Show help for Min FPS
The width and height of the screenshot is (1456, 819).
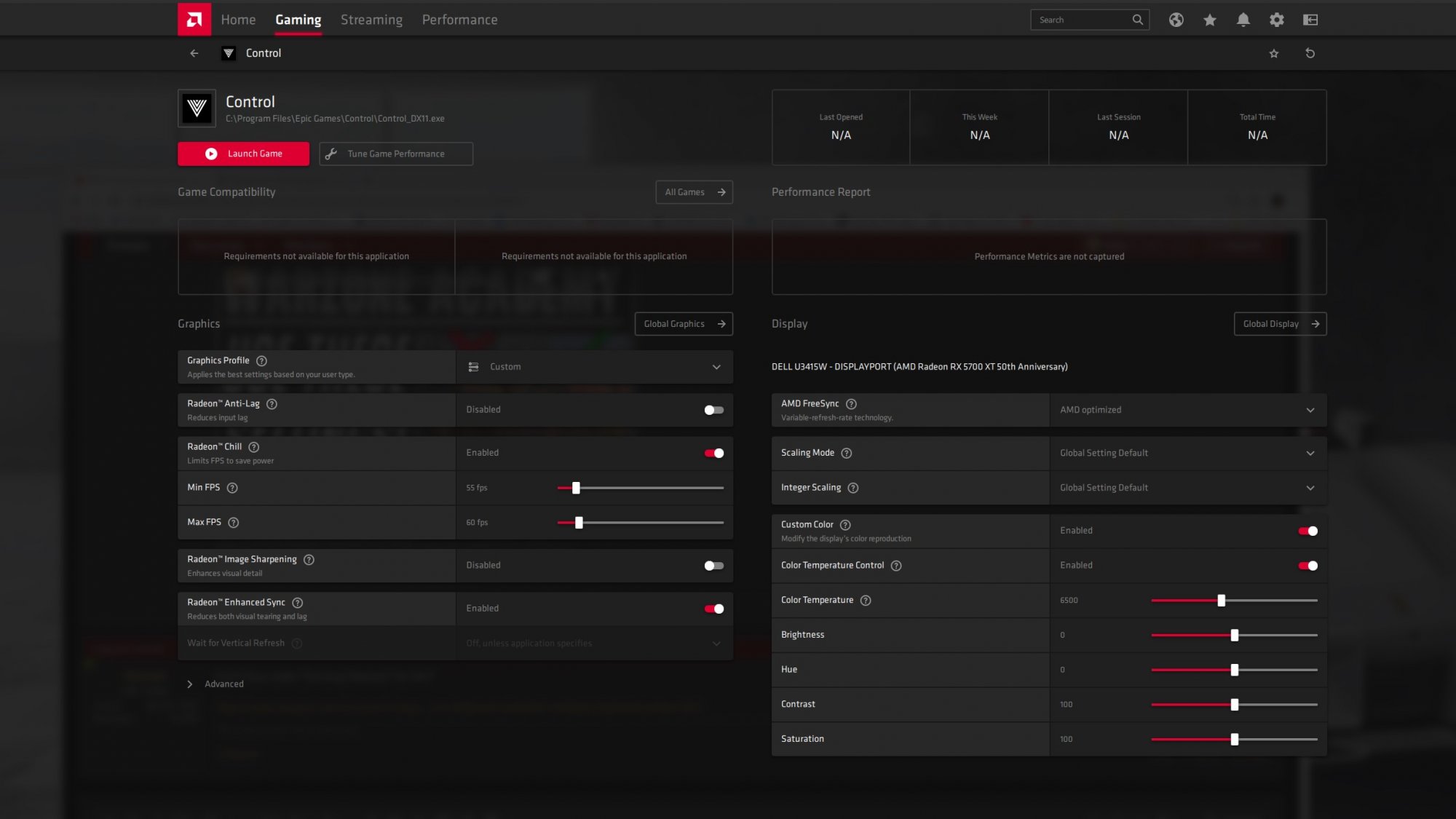click(x=232, y=488)
